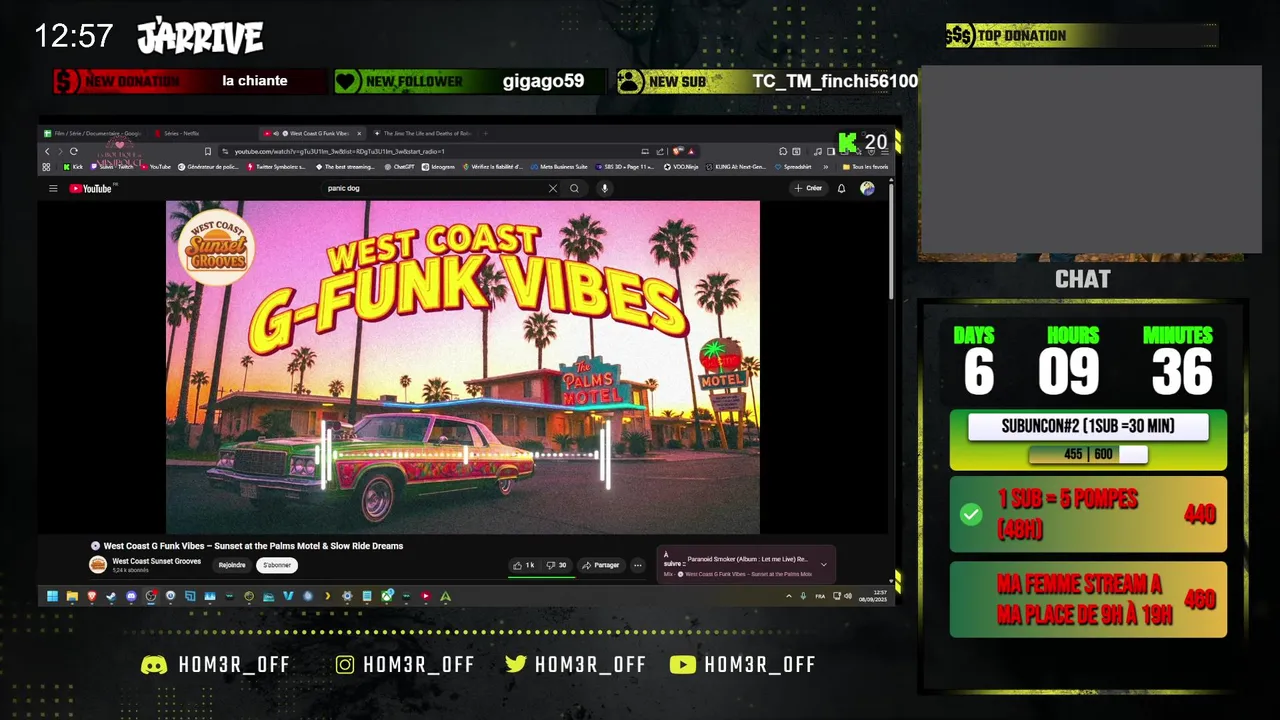Open File Explorer from the taskbar
1280x720 pixels.
point(72,596)
